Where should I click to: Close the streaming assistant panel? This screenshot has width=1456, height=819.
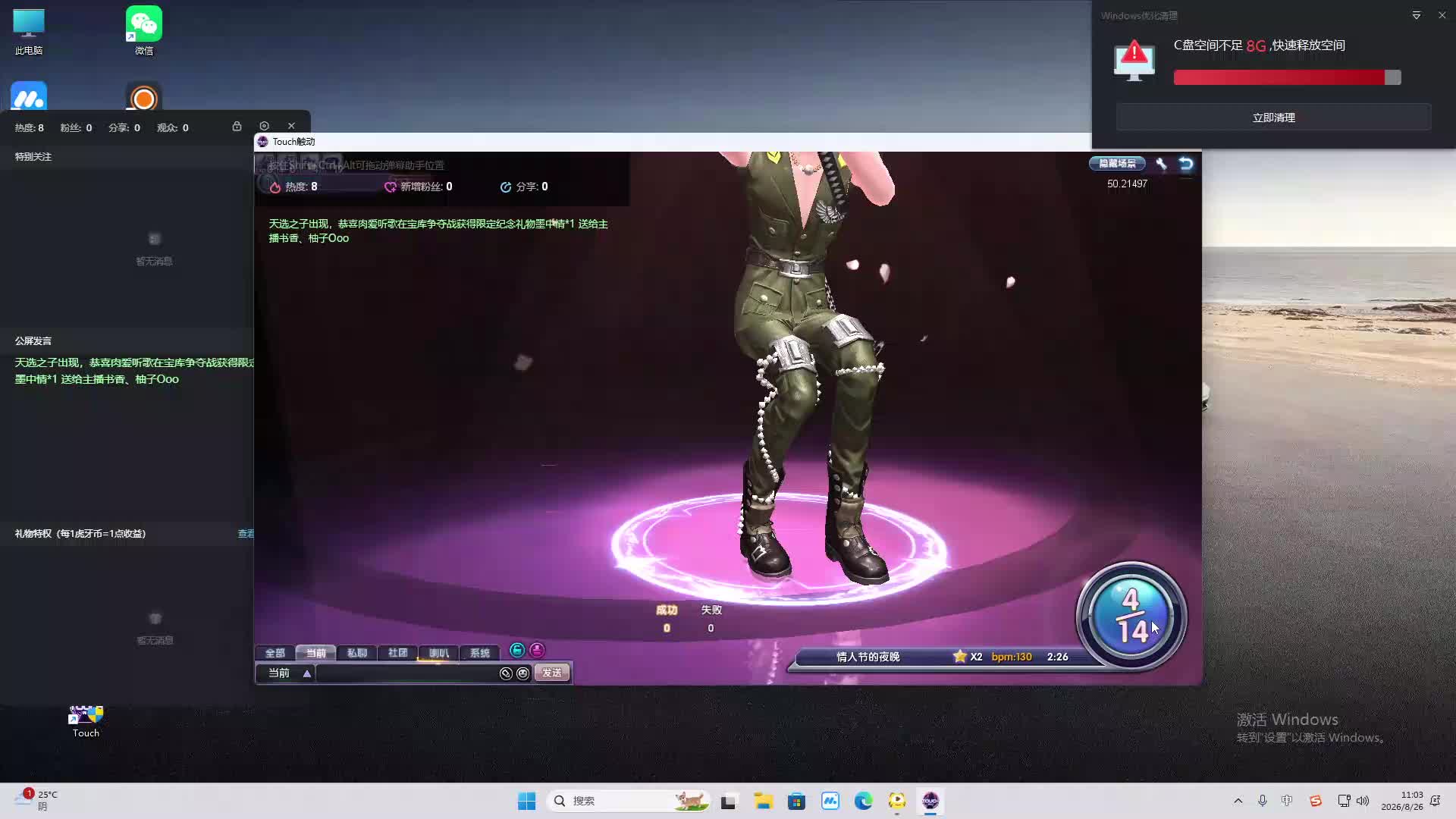coord(291,126)
